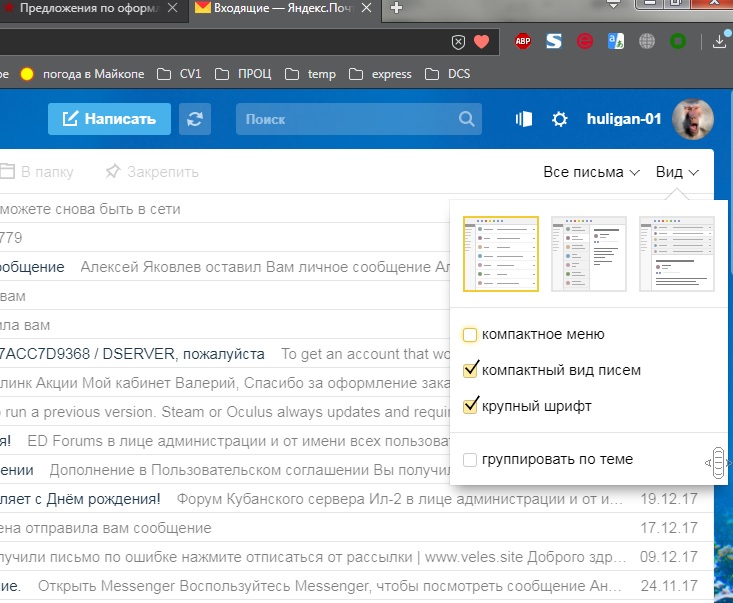Click the Написать compose button

pyautogui.click(x=109, y=119)
